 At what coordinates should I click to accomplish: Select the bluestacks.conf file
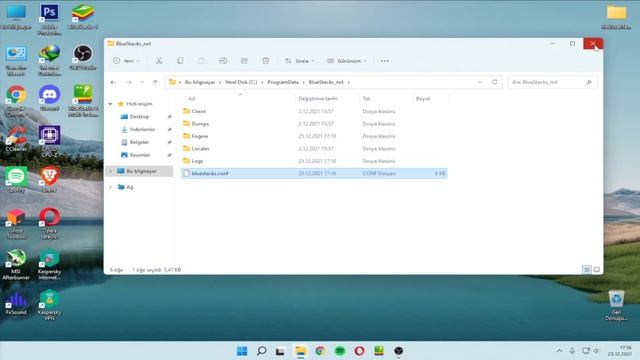[x=314, y=173]
